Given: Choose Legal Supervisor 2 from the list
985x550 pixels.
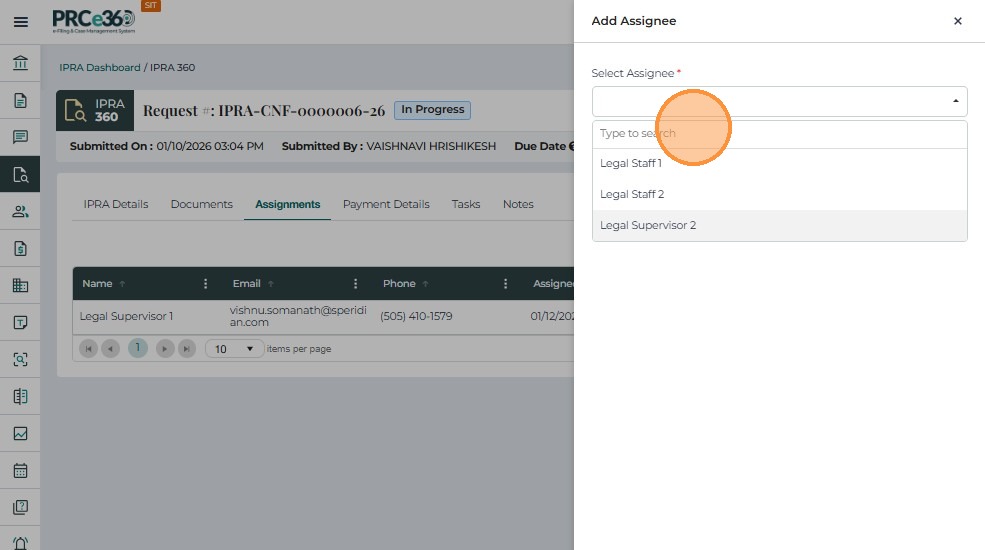Looking at the screenshot, I should point(780,225).
